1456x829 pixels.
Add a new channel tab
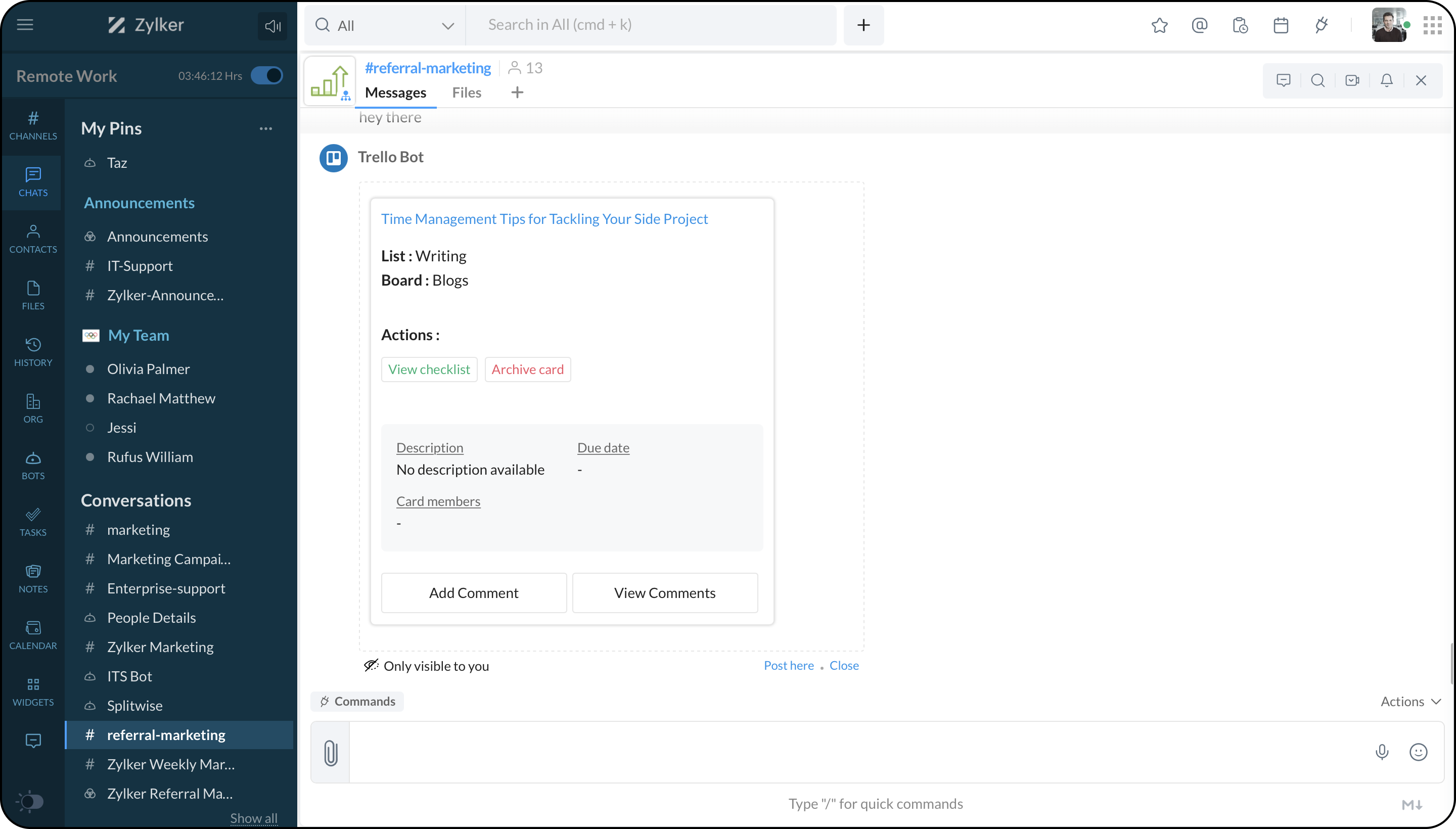(x=517, y=92)
